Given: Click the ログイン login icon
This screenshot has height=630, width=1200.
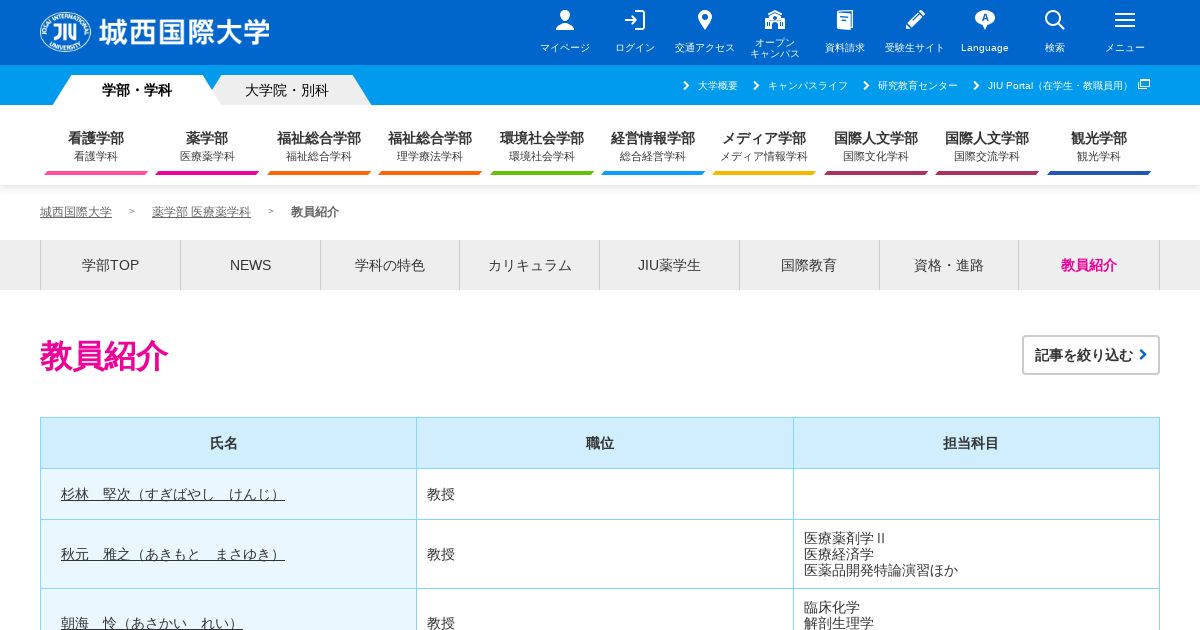Looking at the screenshot, I should (x=635, y=20).
